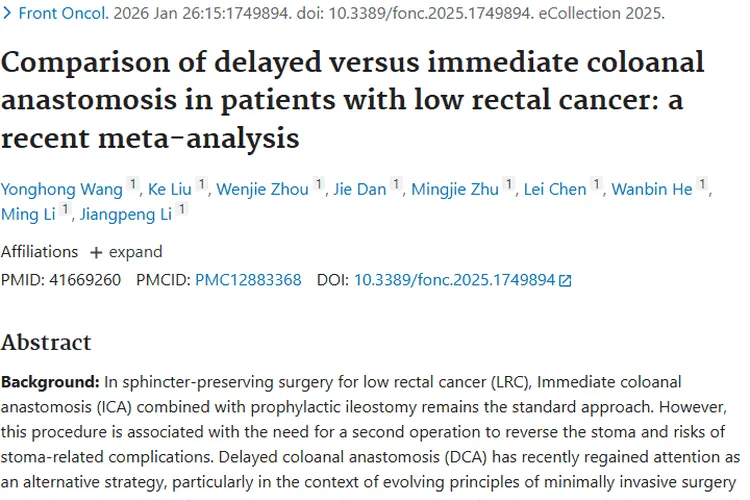Open DOI link 10.3389/fonc.2025.1749894
Image resolution: width=750 pixels, height=500 pixels.
point(454,280)
